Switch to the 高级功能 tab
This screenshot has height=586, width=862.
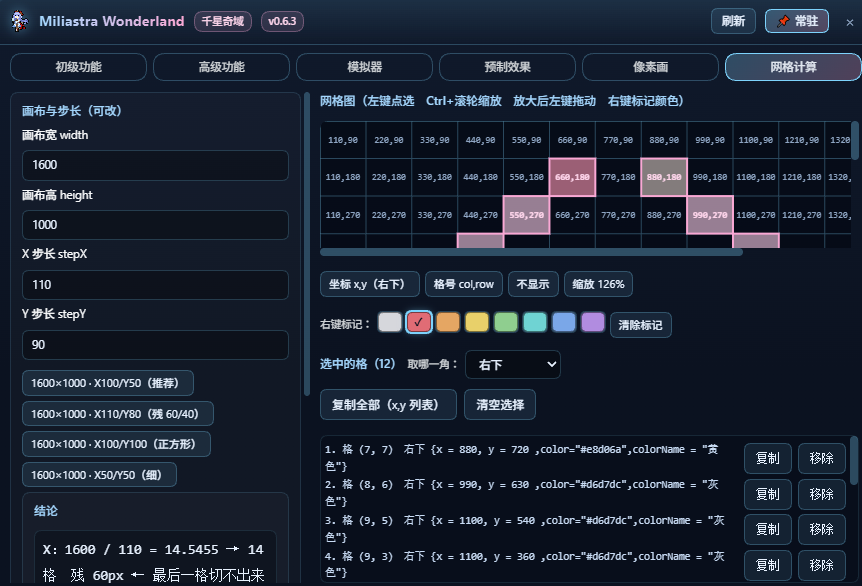pyautogui.click(x=222, y=67)
